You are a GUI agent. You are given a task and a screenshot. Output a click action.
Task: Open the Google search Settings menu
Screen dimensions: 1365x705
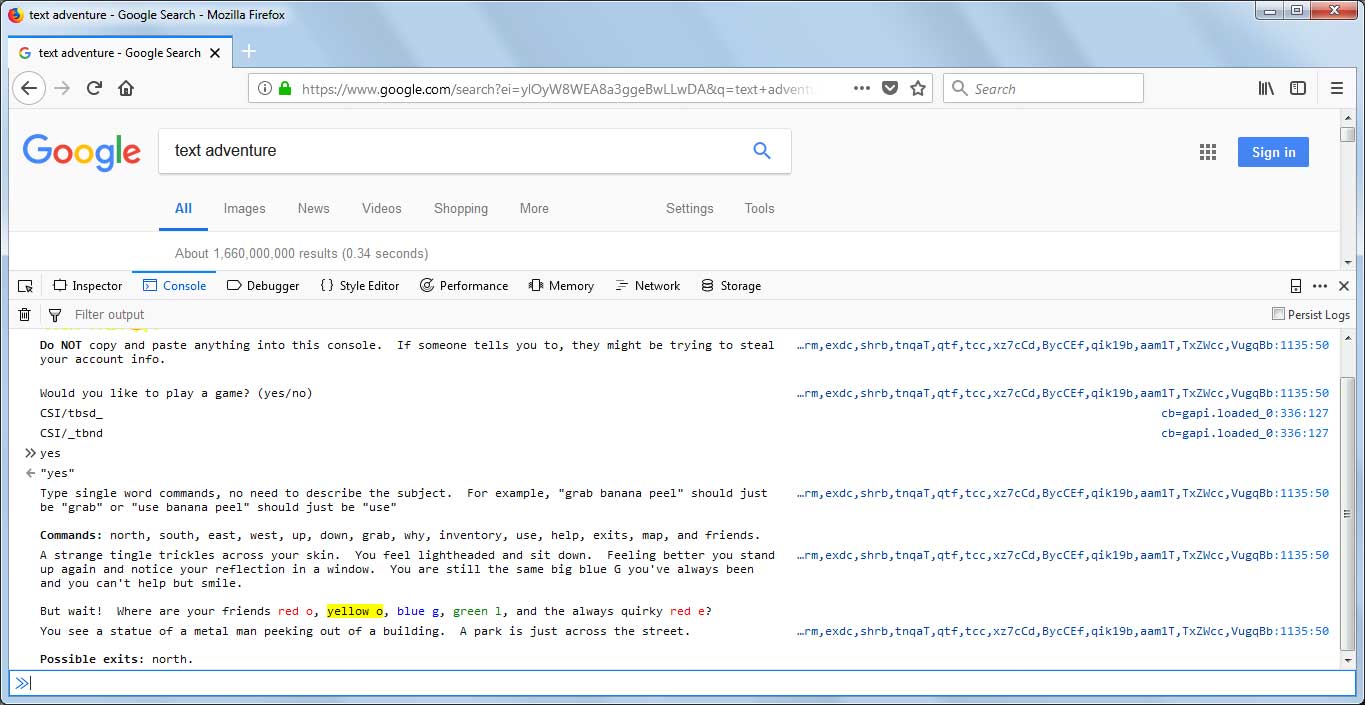tap(690, 208)
